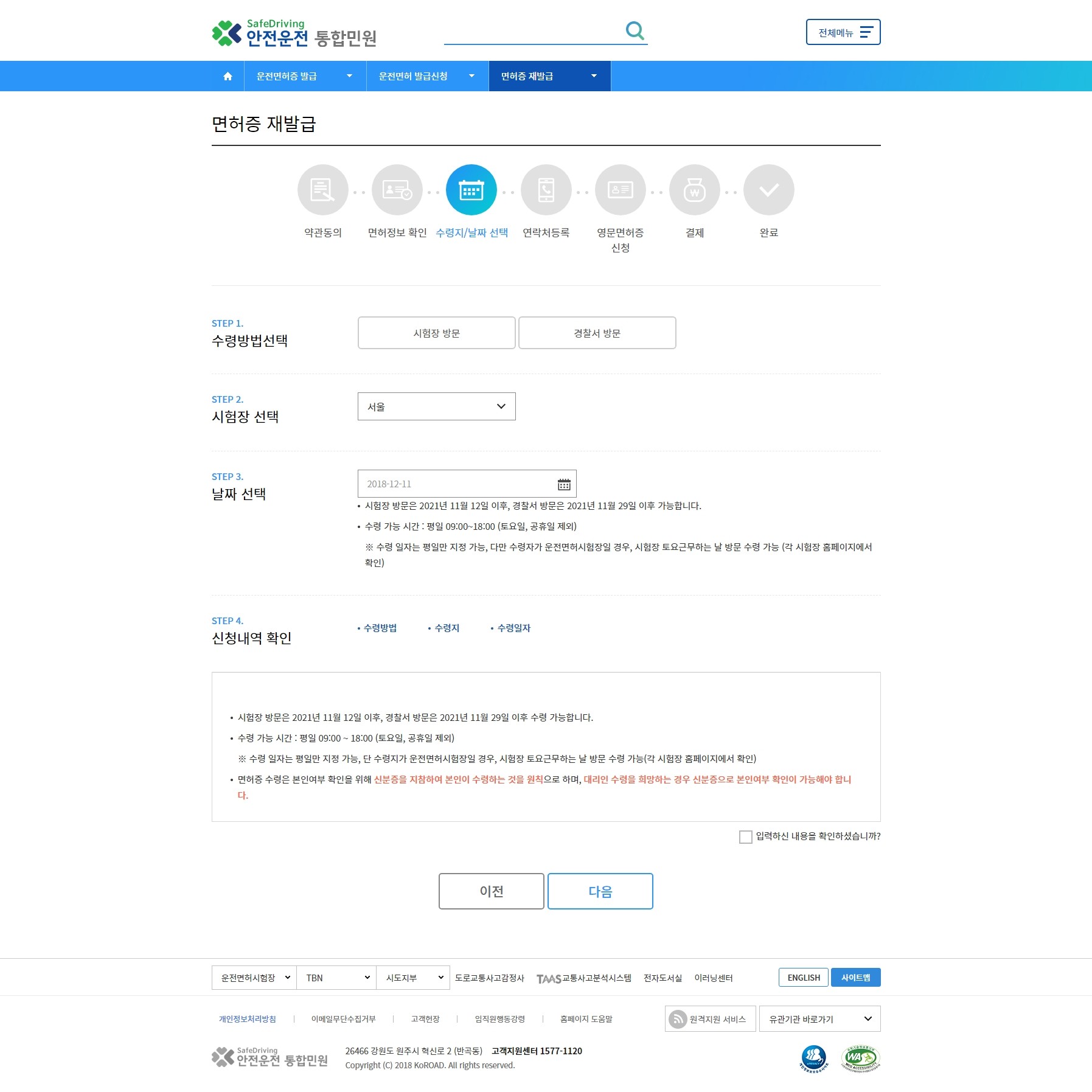Click the SafeDriving 안전운전 통합민원 header logo
This screenshot has width=1092, height=1092.
pyautogui.click(x=294, y=33)
